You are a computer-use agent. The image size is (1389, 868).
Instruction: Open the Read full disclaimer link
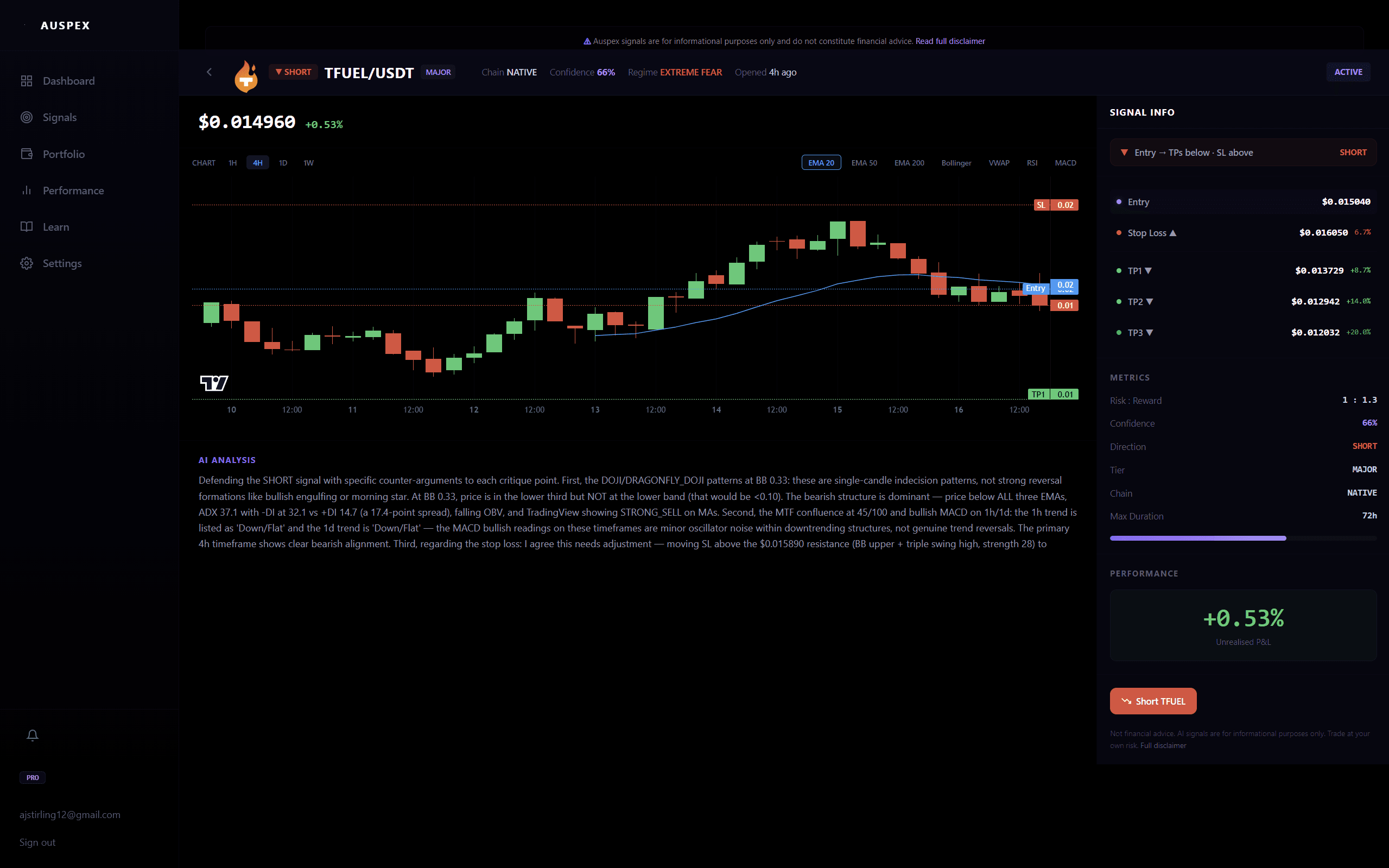tap(949, 41)
